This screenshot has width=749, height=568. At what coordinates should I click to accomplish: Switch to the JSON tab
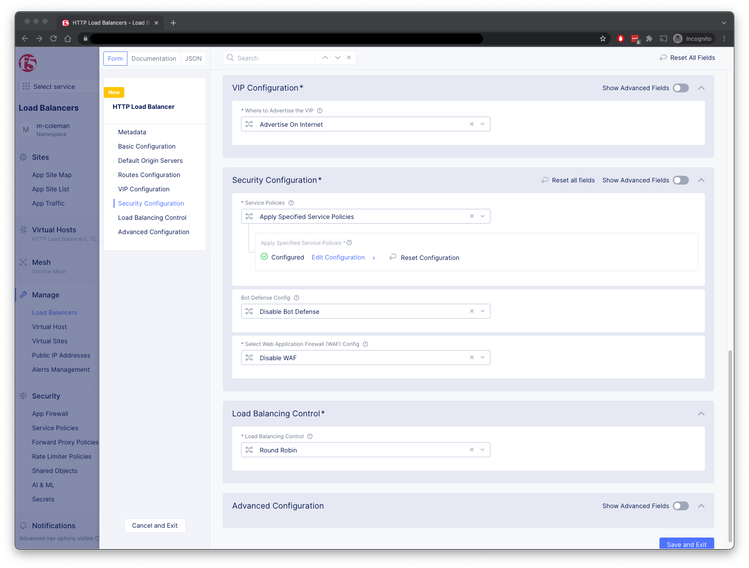point(193,59)
